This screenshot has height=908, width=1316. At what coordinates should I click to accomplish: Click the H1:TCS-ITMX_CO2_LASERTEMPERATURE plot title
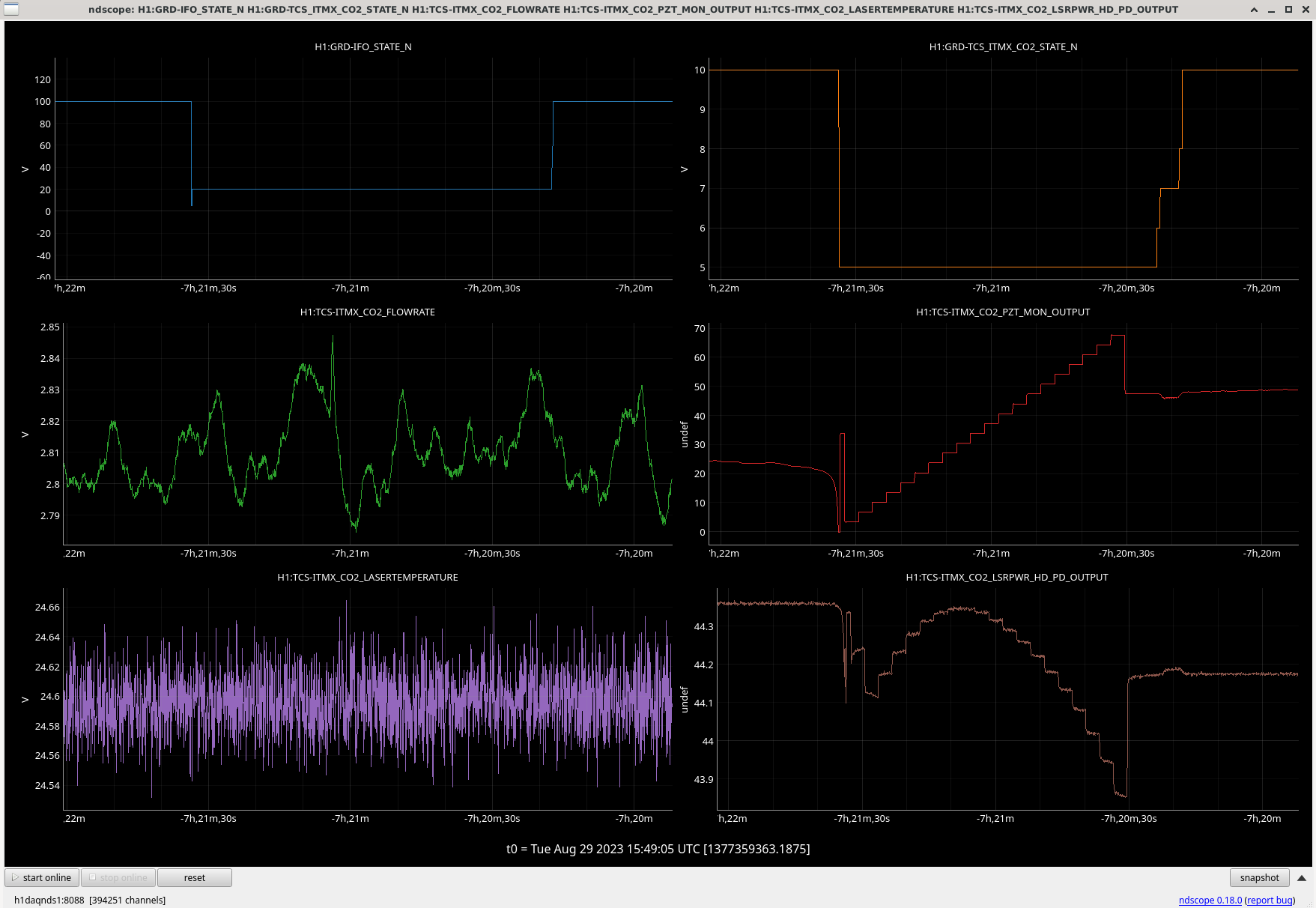[x=367, y=577]
